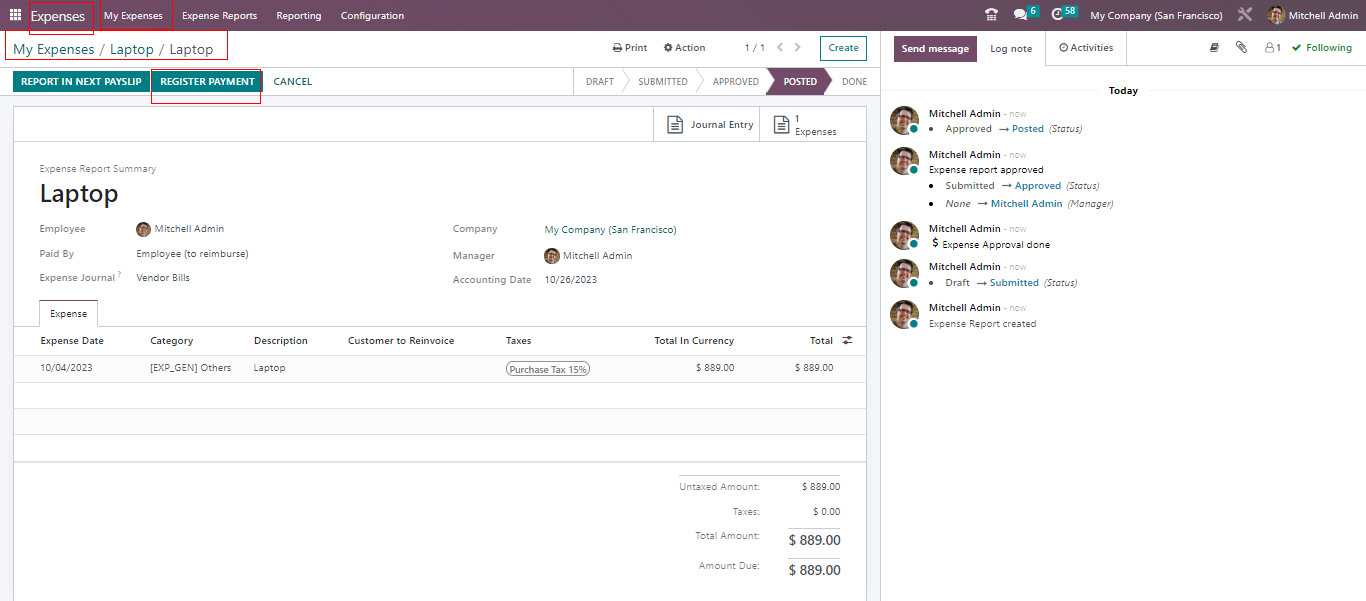Click the paperclip attachments icon
Viewport: 1366px width, 601px height.
[x=1241, y=48]
